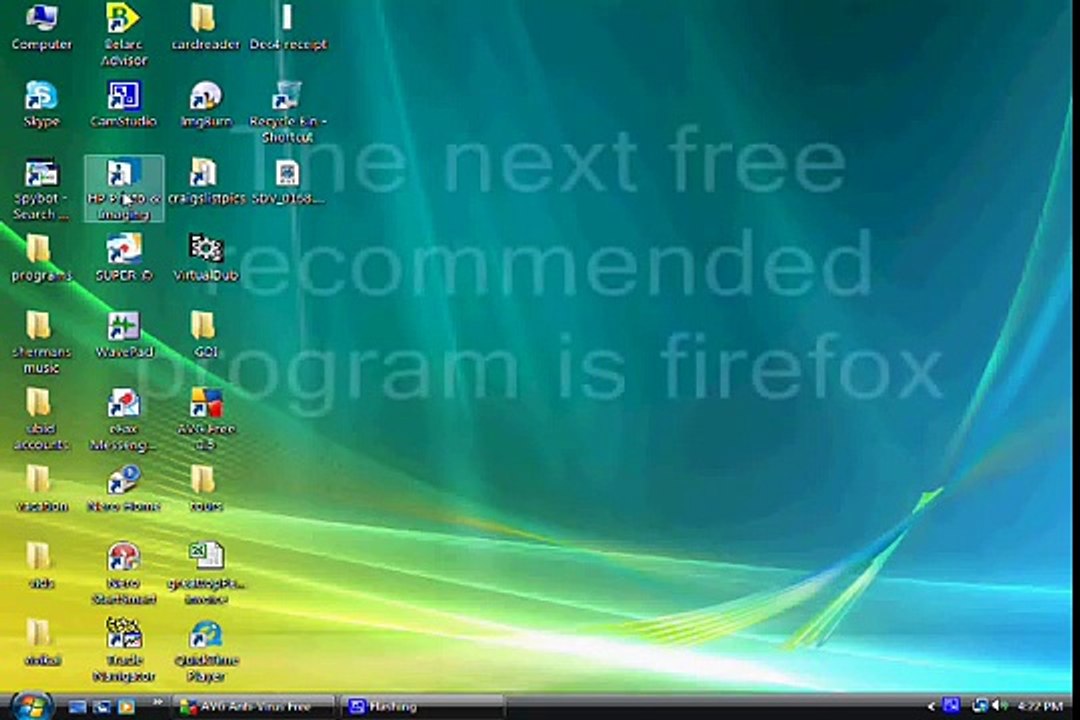Show hidden system tray icons
This screenshot has height=720, width=1080.
tap(931, 707)
